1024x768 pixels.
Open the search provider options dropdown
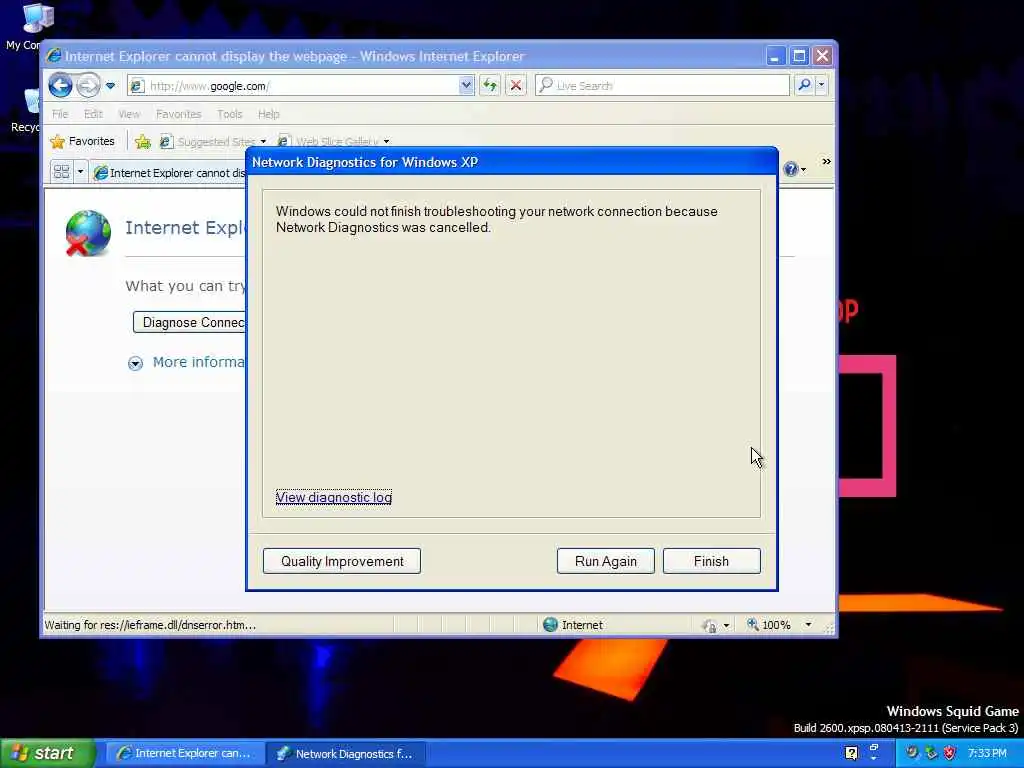coord(822,85)
